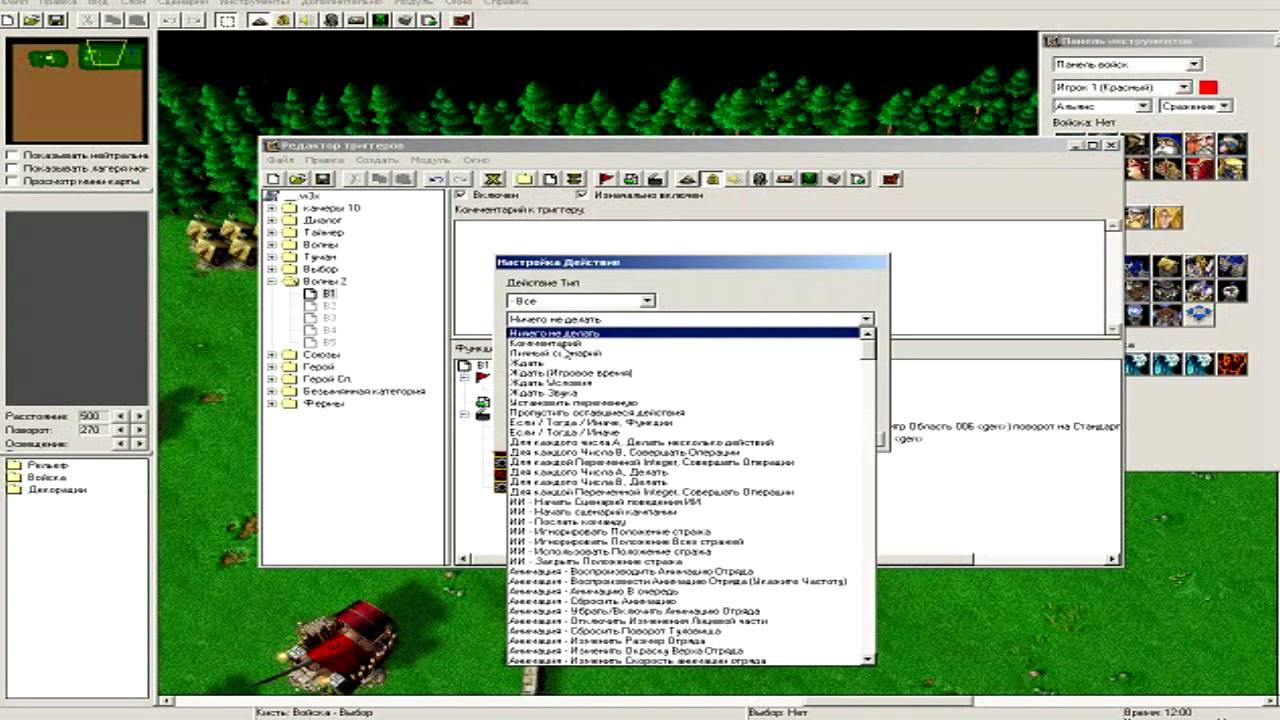The image size is (1280, 720).
Task: Launch test map from the main toolbar
Action: tap(461, 20)
